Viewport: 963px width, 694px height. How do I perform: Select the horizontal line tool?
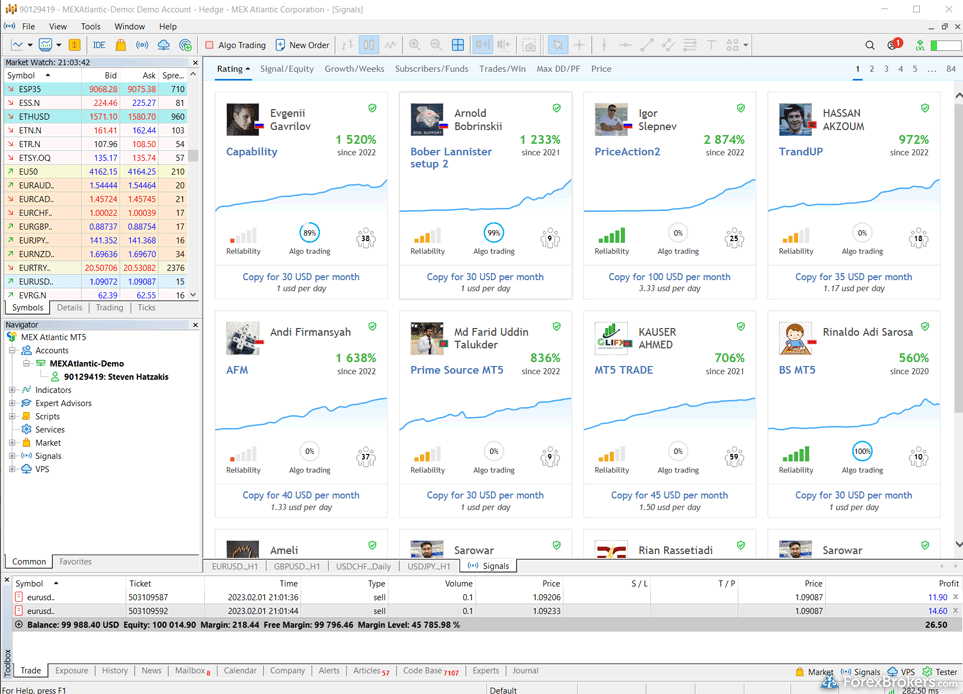pos(625,45)
